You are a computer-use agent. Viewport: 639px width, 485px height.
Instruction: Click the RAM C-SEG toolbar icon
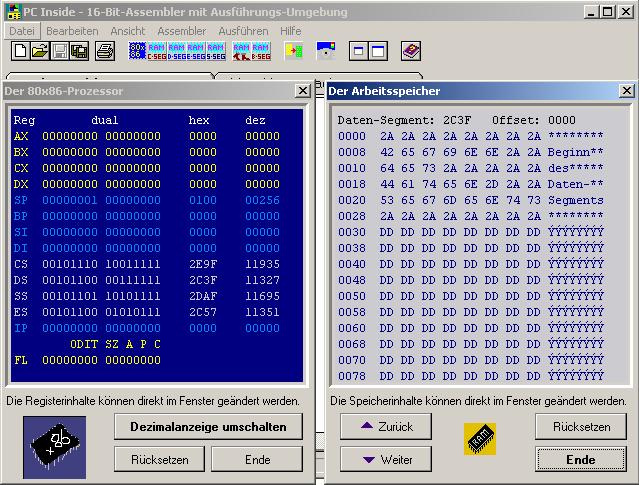click(157, 50)
